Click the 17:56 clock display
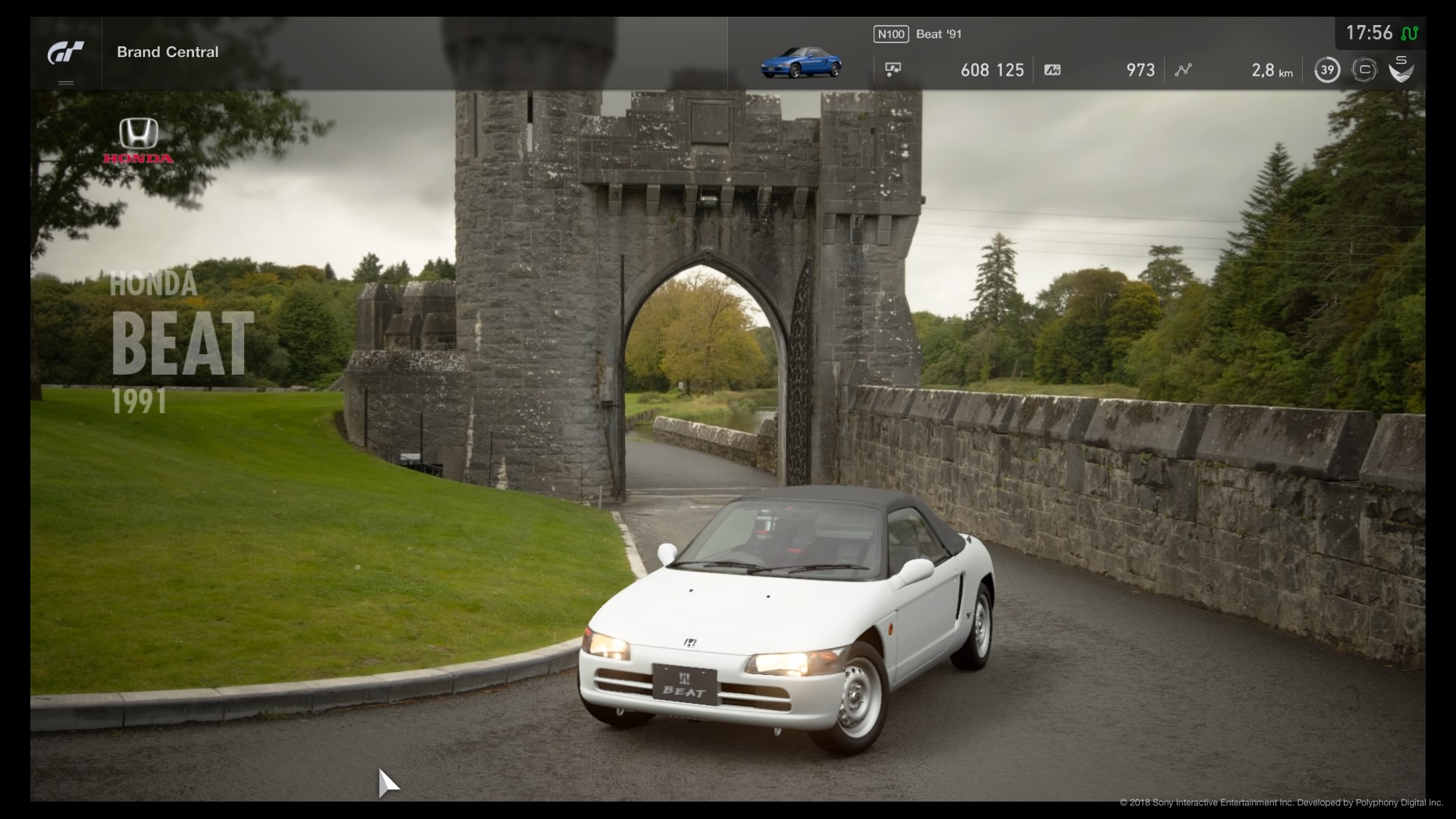 [x=1369, y=33]
